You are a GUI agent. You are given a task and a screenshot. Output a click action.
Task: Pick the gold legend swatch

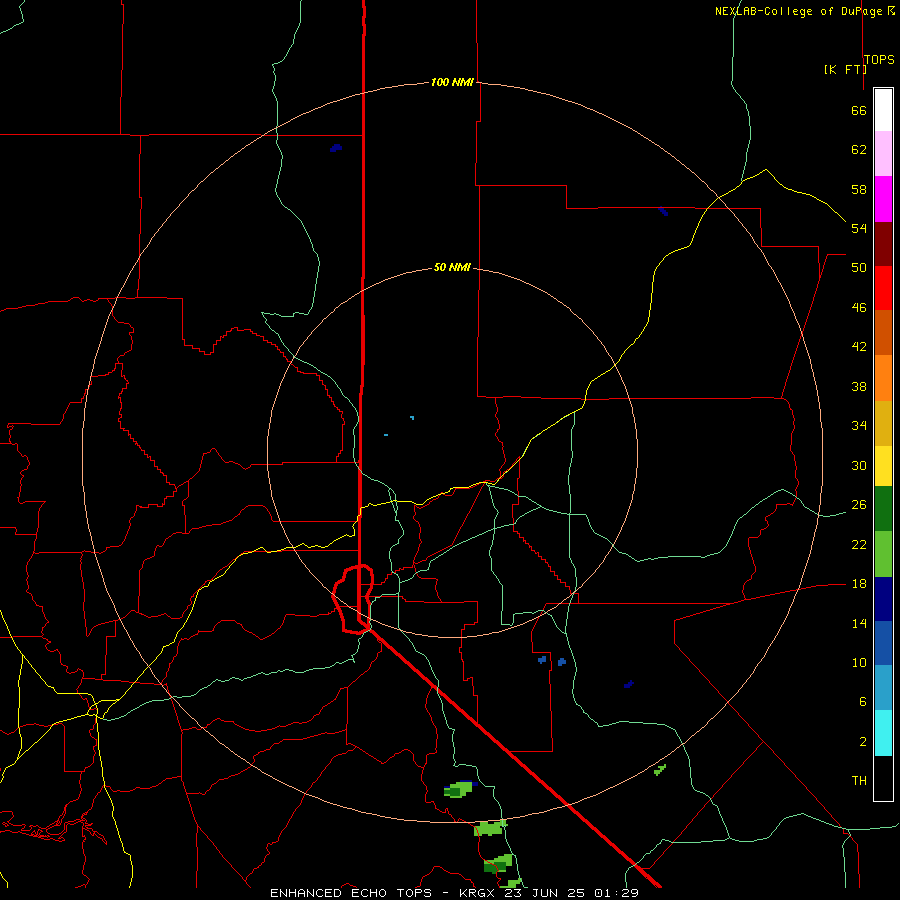(883, 423)
